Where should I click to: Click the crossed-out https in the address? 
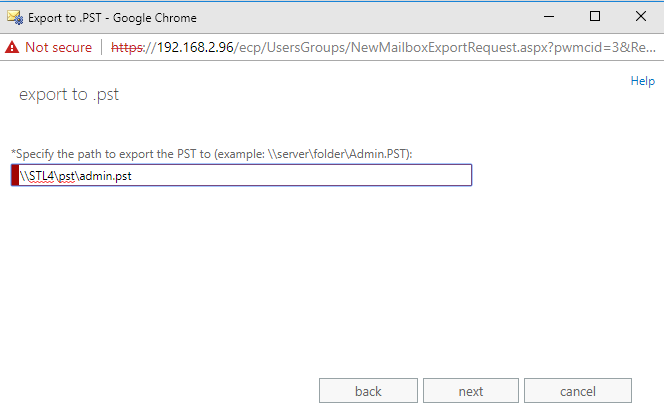pyautogui.click(x=127, y=47)
